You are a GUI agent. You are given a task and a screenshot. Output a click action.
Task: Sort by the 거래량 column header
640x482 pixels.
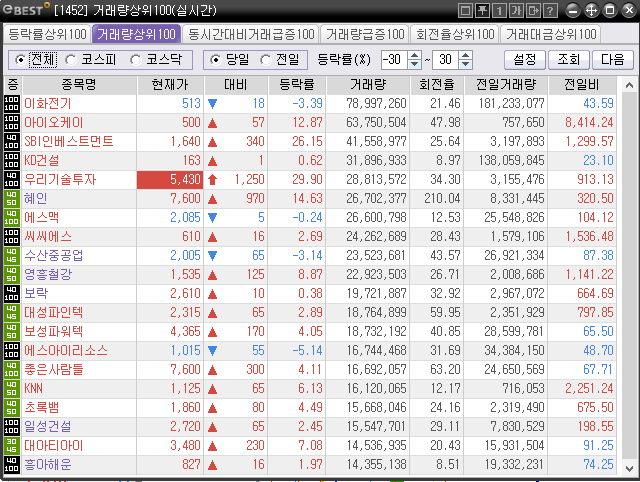coord(368,85)
